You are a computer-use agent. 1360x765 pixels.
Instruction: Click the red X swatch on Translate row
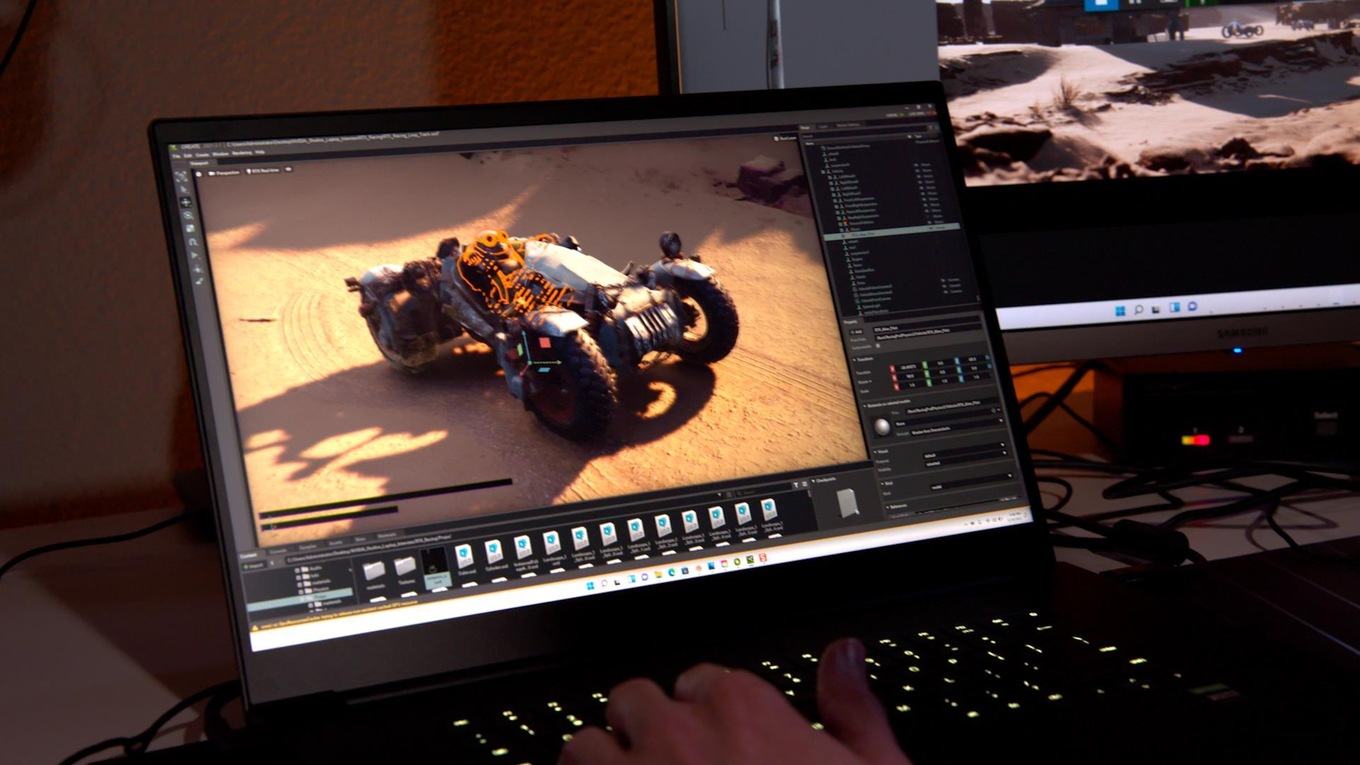892,368
